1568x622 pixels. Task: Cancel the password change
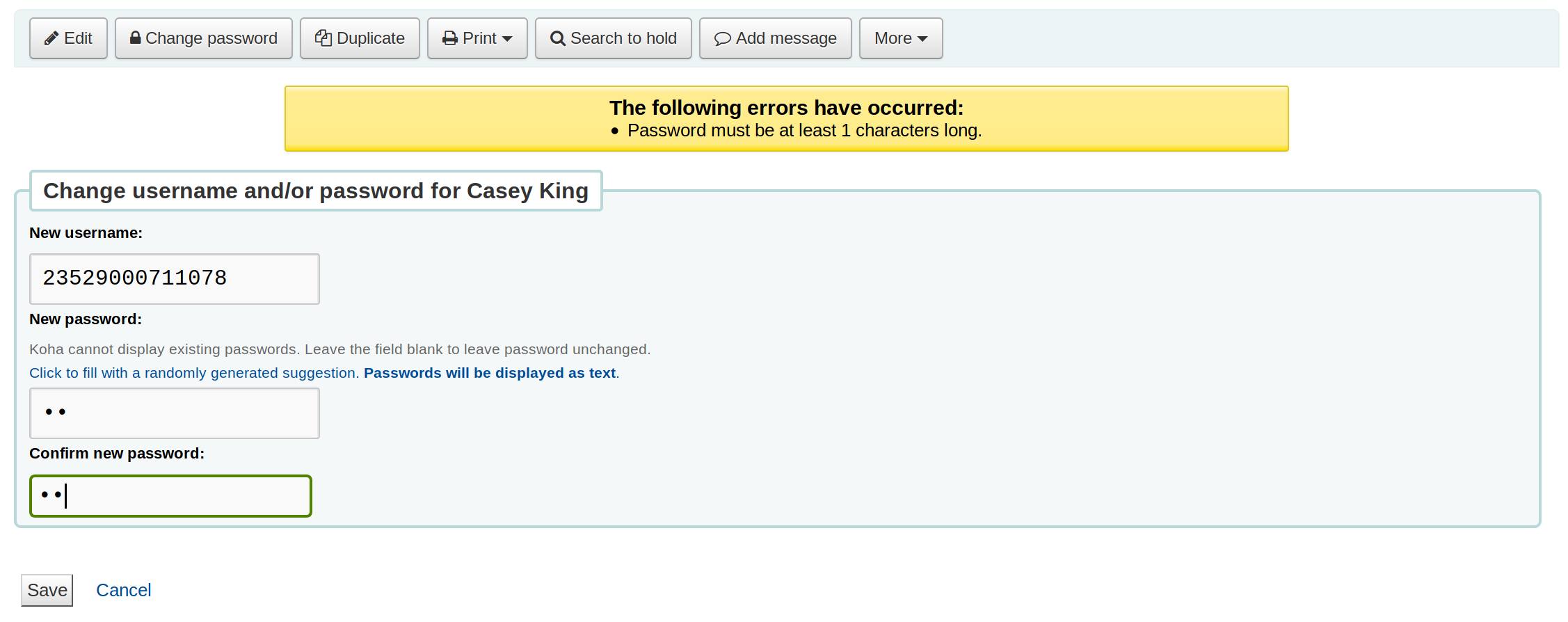pos(123,590)
